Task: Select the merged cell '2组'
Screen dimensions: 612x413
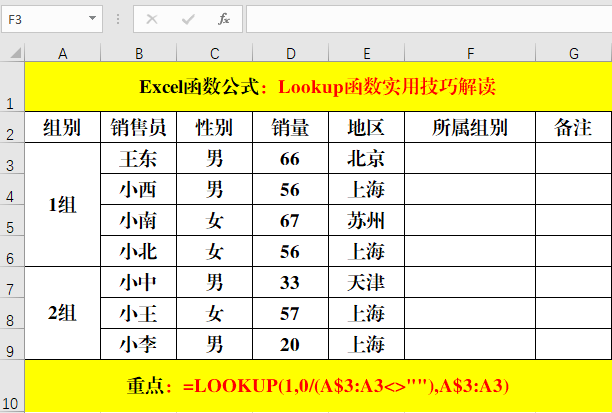Action: [62, 313]
